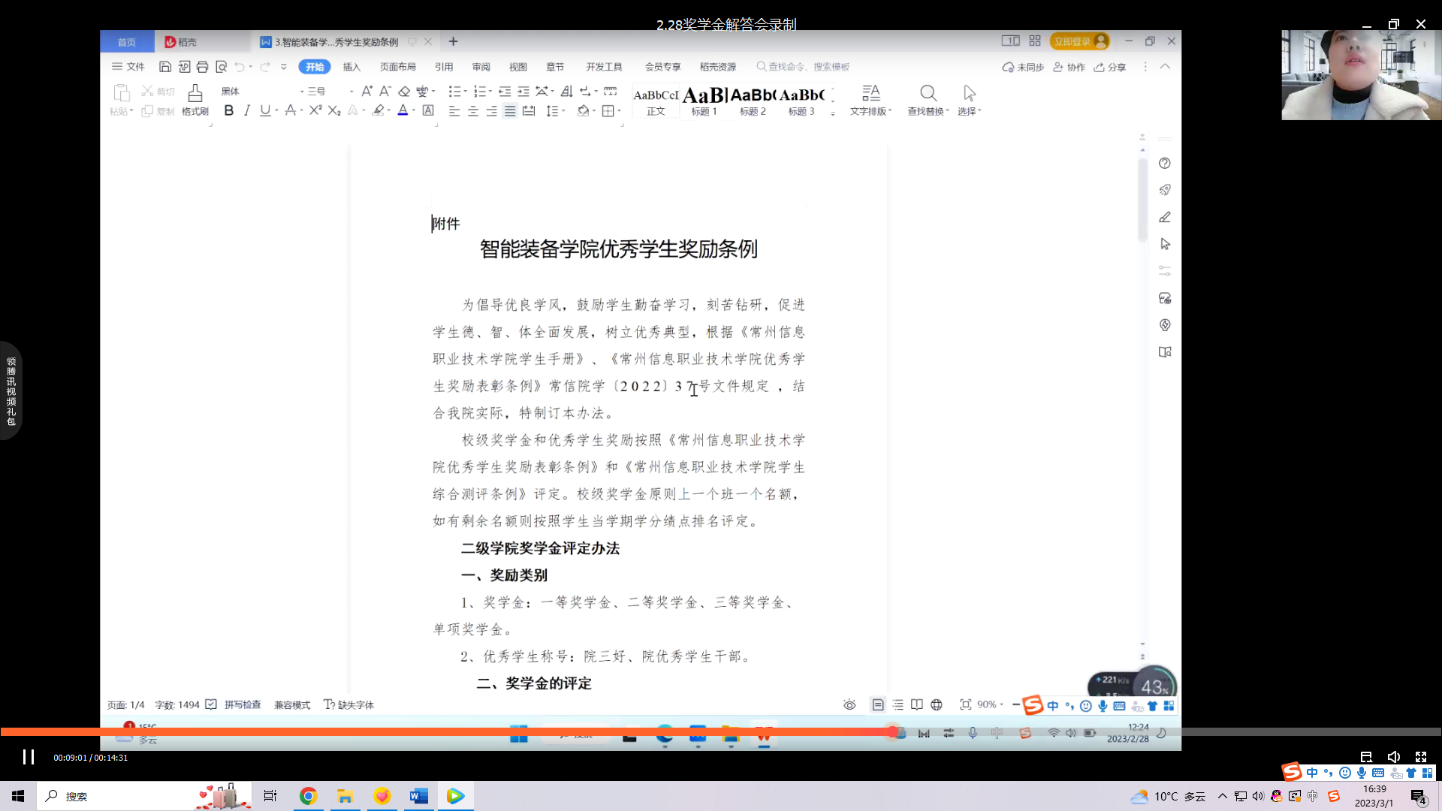Click the Find and Replace (查找替换) magnifier
The width and height of the screenshot is (1442, 811).
tap(928, 94)
